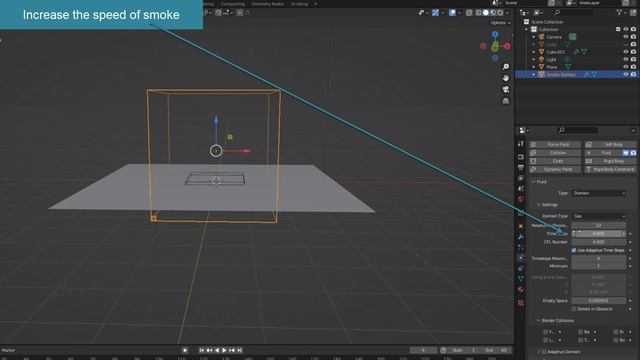Click the Collision physics button

point(555,153)
